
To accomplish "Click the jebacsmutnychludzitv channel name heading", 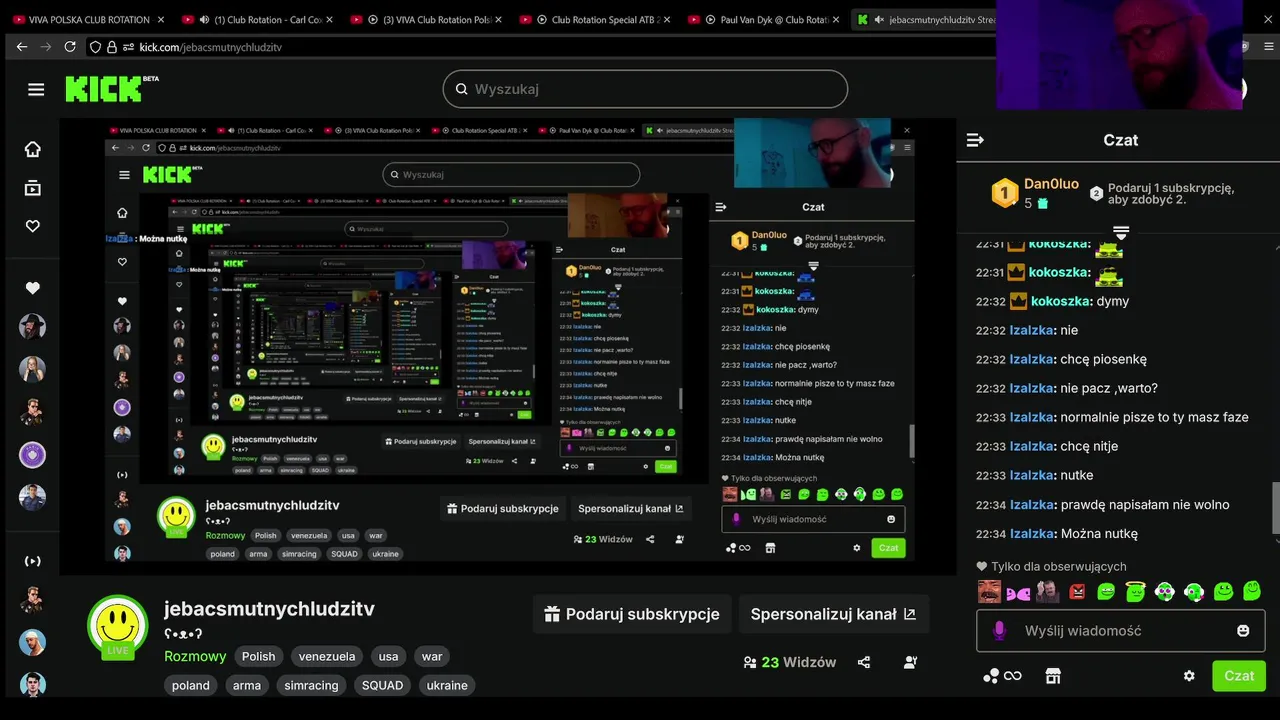I will point(269,609).
